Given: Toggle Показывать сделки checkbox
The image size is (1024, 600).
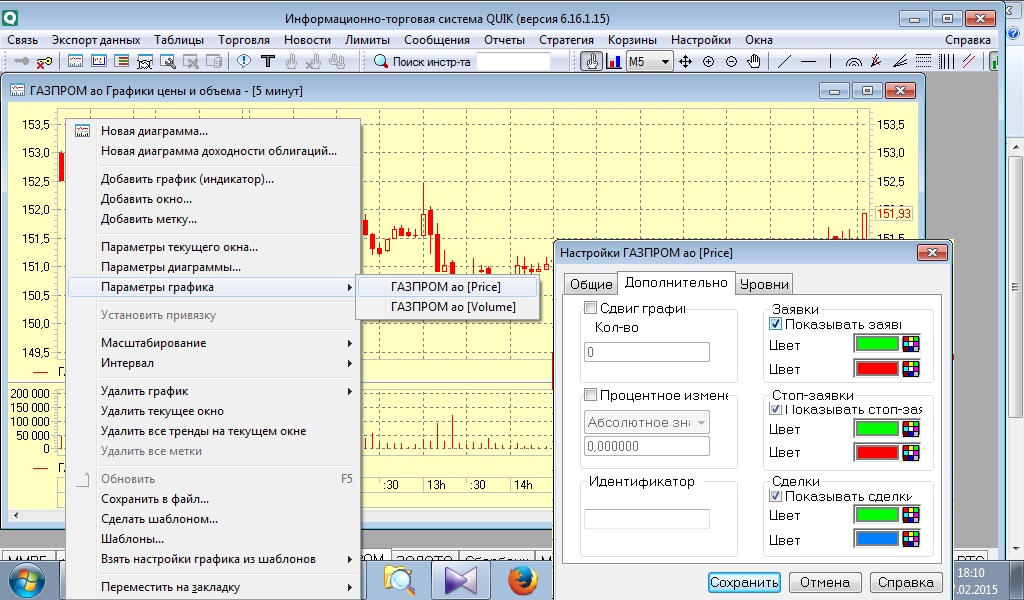Looking at the screenshot, I should click(x=776, y=496).
